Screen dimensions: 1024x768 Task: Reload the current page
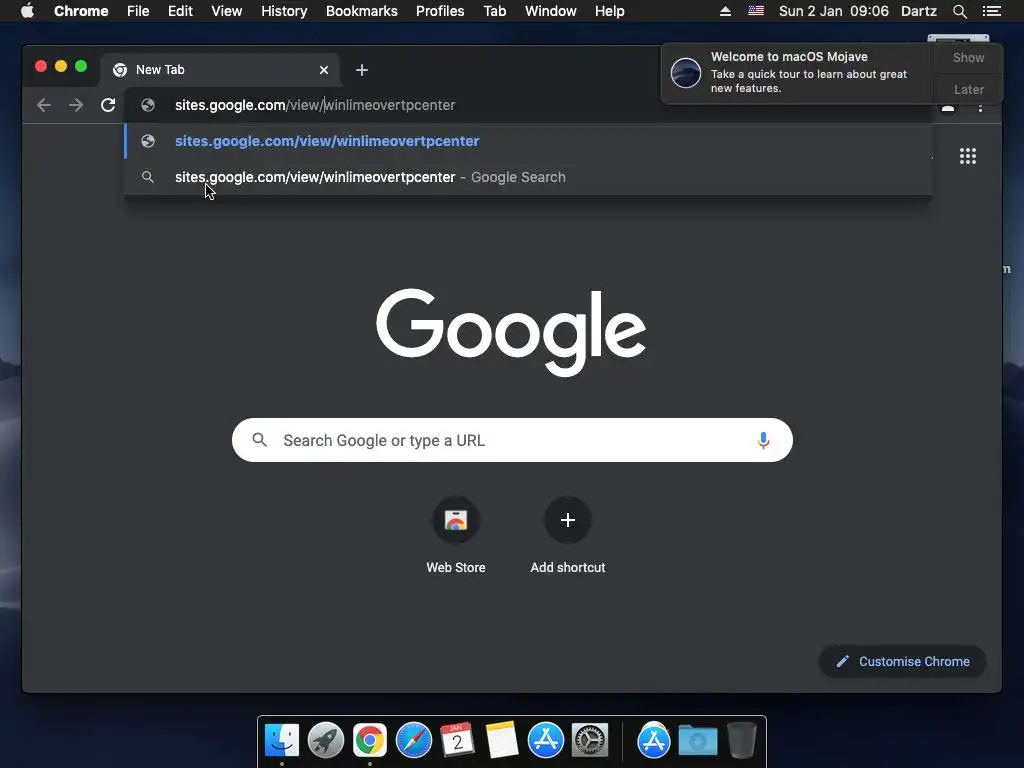click(x=108, y=105)
